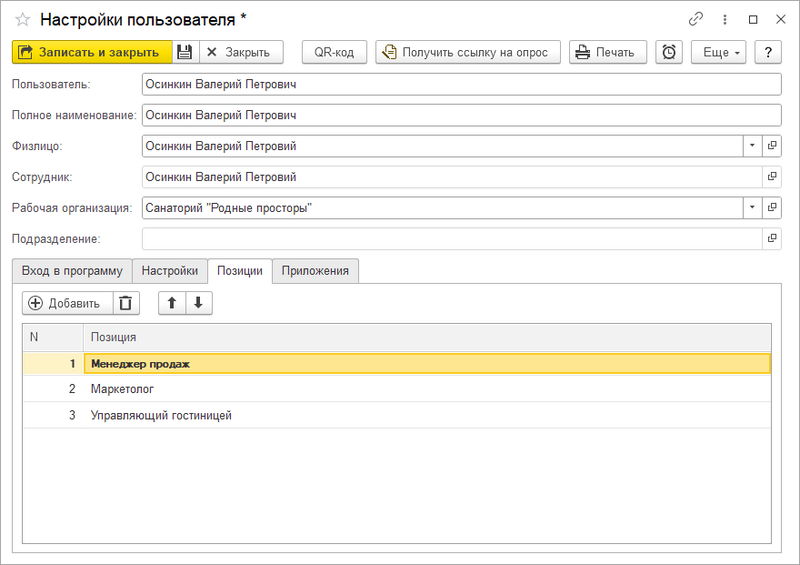Image resolution: width=800 pixels, height=565 pixels.
Task: Open the Приложения tab
Action: (x=315, y=271)
